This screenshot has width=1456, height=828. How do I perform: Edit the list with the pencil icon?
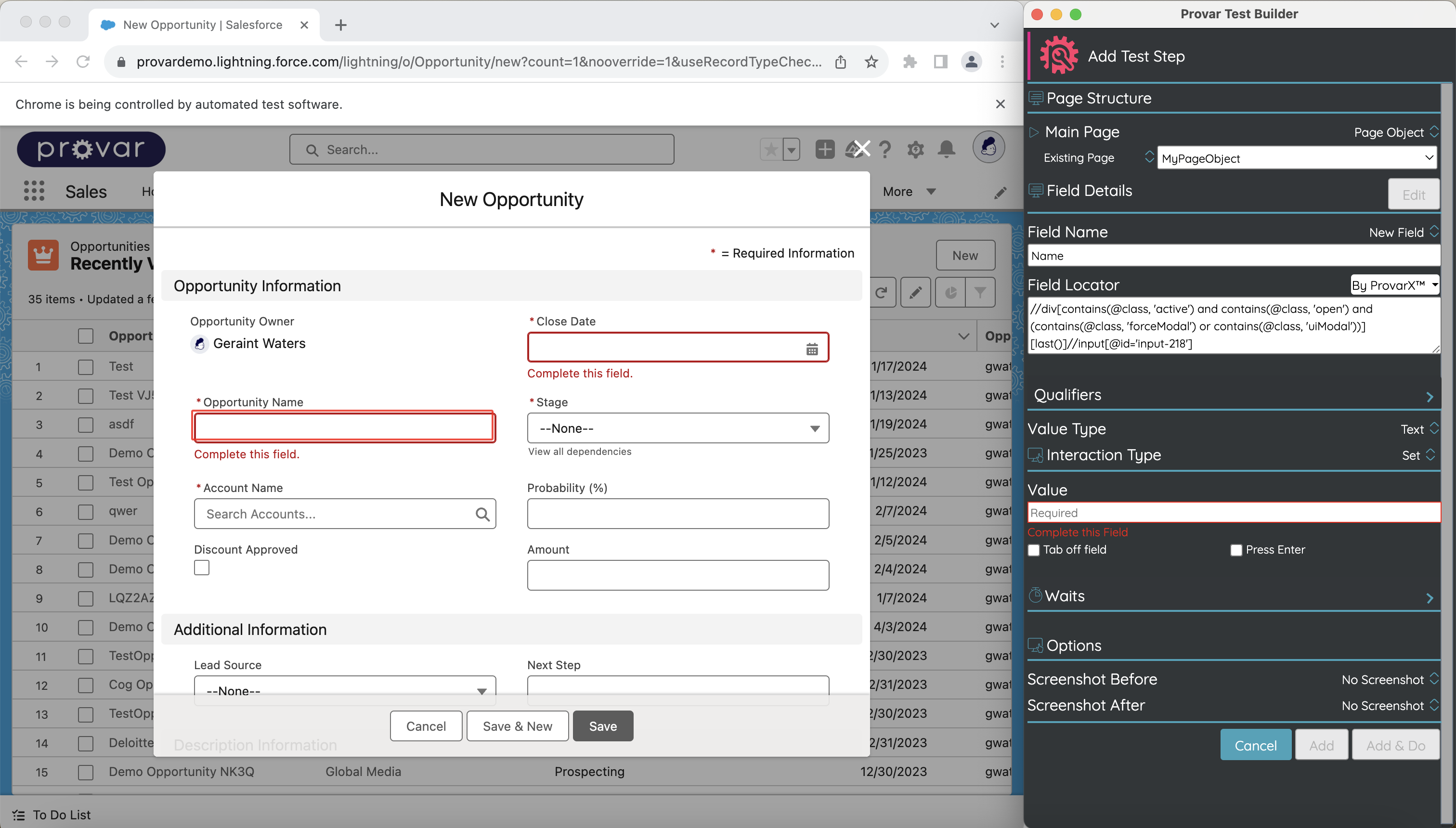point(916,292)
